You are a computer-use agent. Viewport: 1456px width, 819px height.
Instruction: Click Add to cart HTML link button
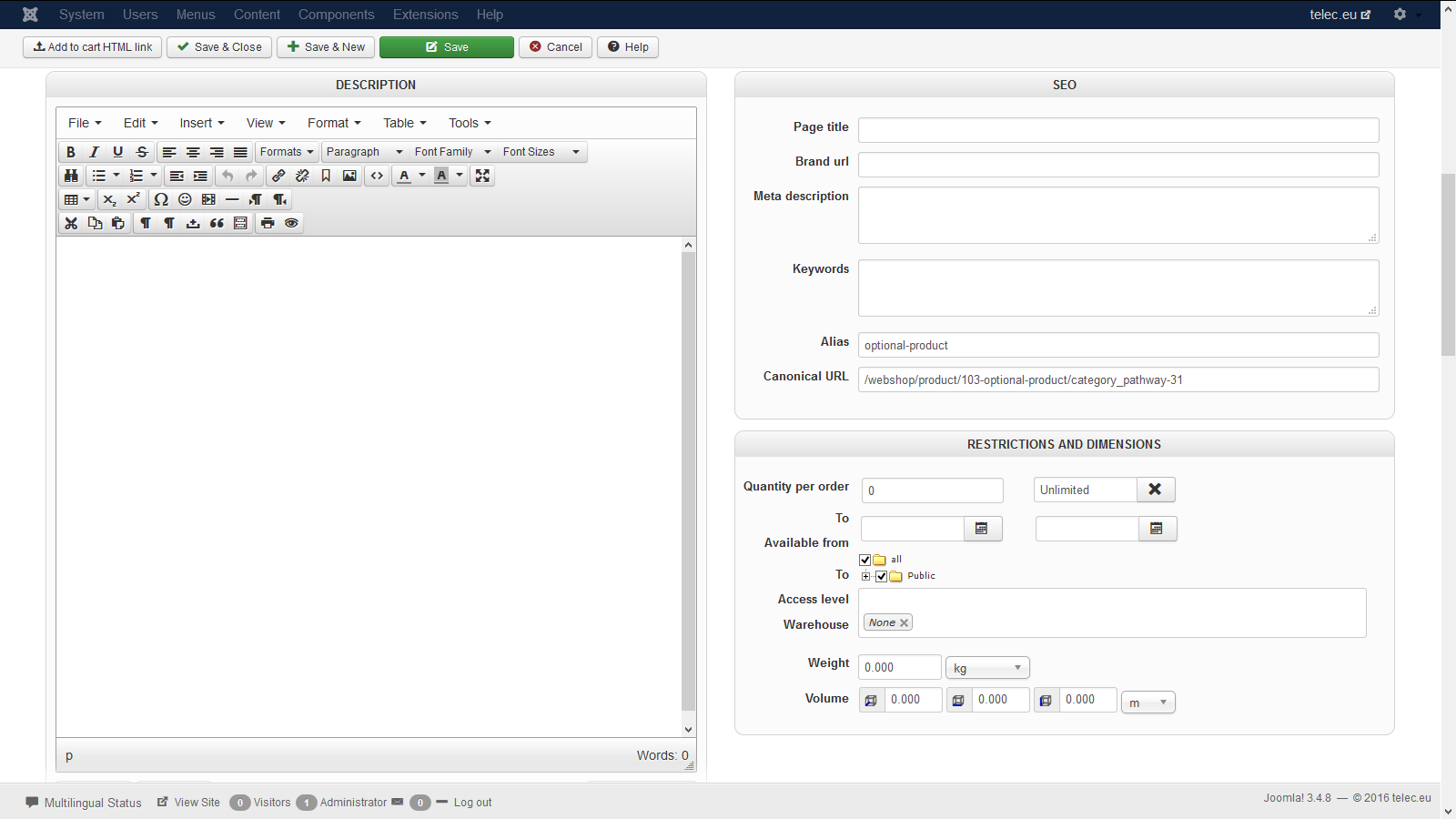click(x=92, y=47)
